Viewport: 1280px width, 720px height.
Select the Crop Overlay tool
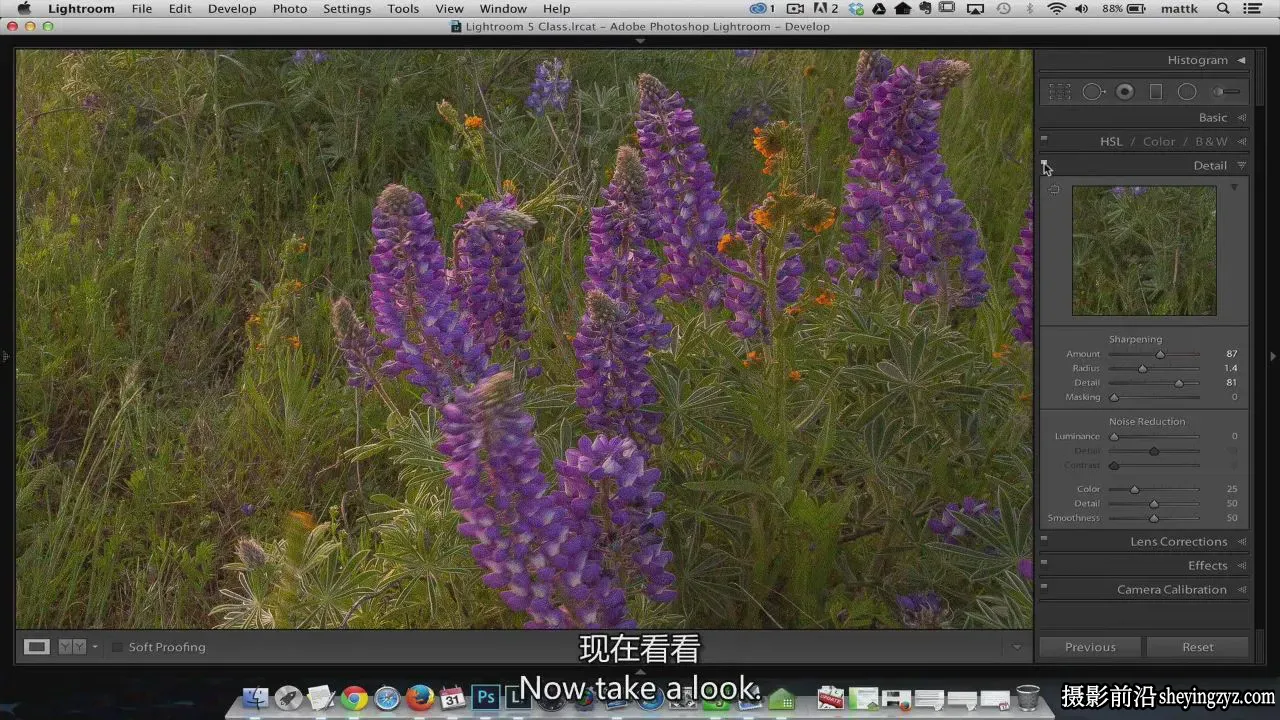pos(1060,92)
